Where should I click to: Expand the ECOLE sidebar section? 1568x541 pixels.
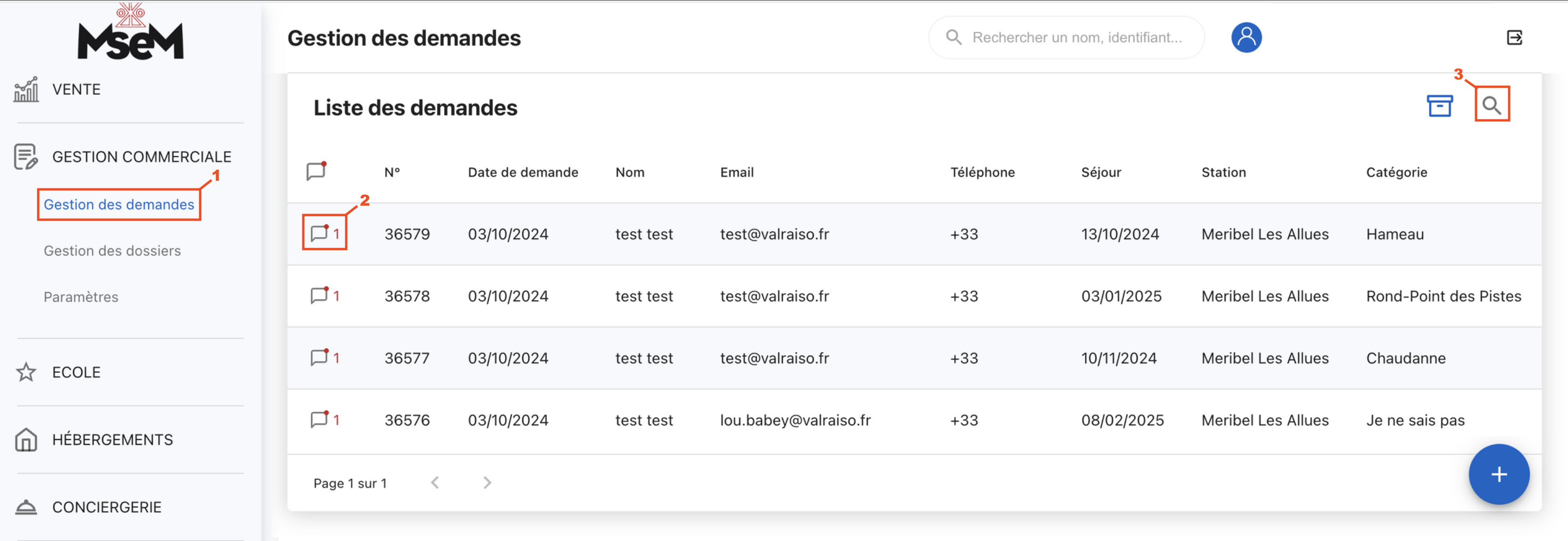(x=76, y=372)
